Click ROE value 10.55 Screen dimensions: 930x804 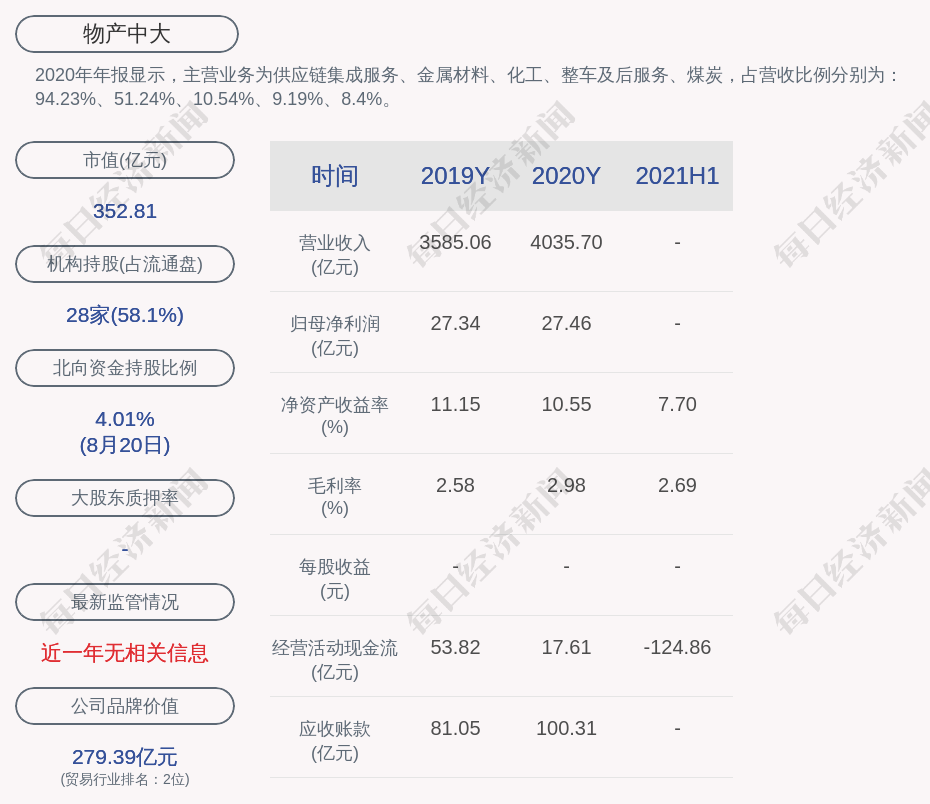pos(566,404)
